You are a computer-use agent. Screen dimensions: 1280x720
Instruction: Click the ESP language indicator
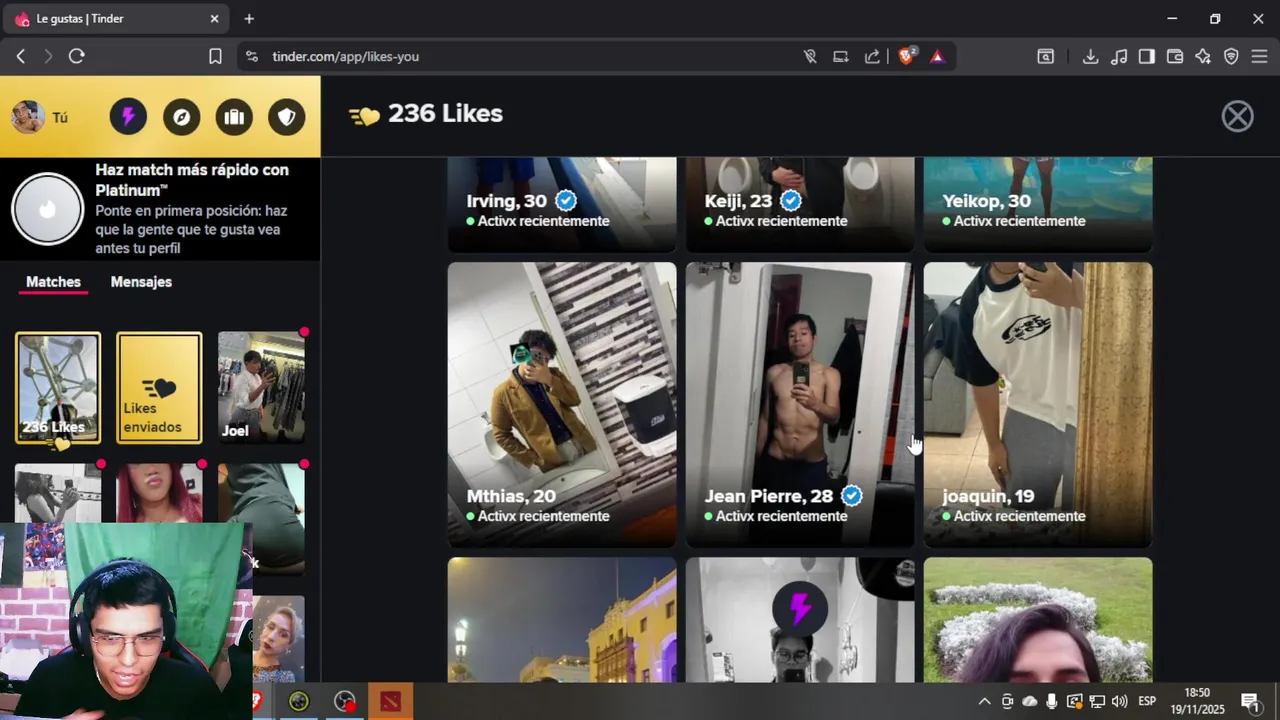click(x=1147, y=702)
